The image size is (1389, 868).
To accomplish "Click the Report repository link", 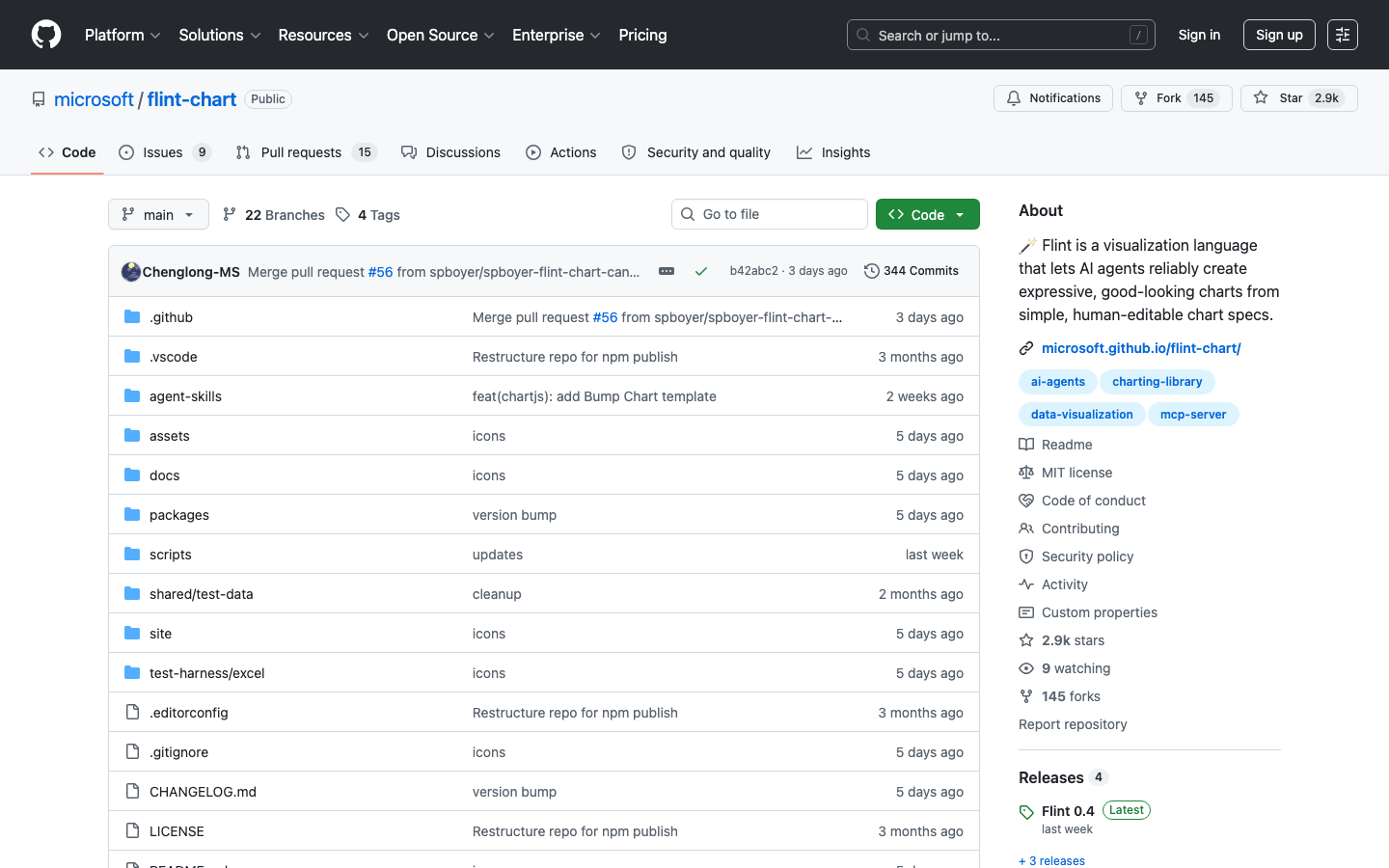I will point(1073,724).
